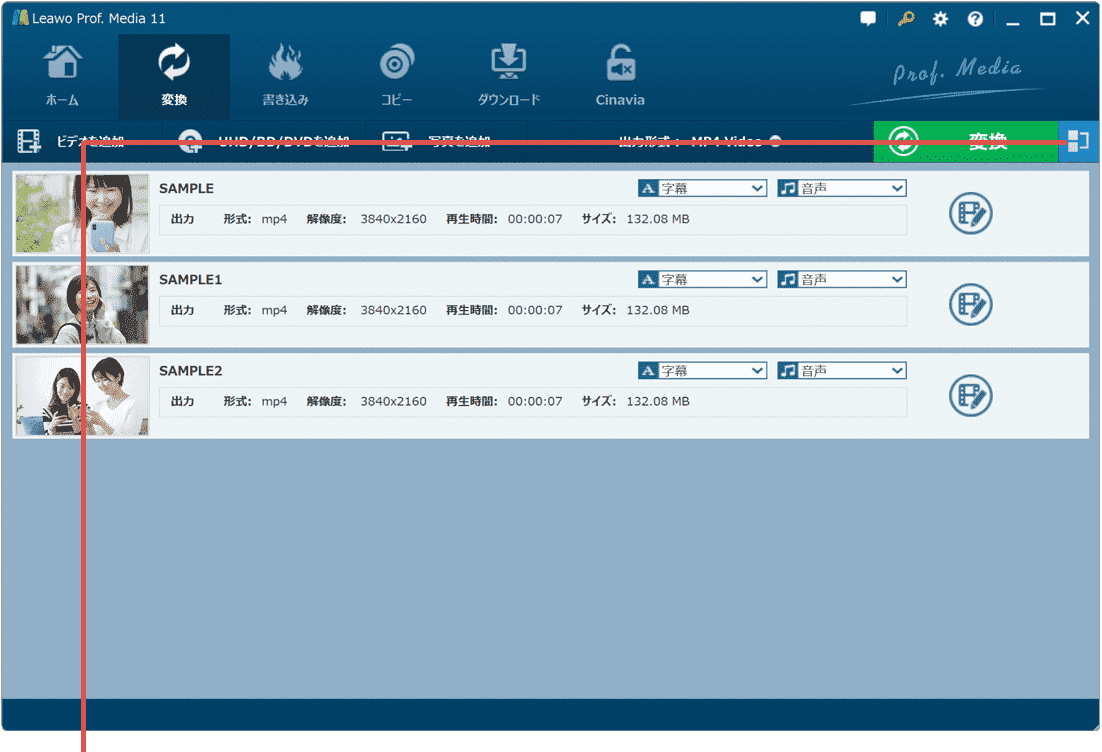
Task: Open the Cinavia removal module
Action: point(620,76)
